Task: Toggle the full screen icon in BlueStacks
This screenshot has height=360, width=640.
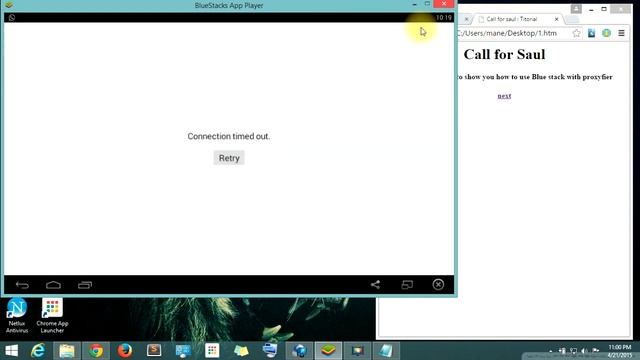Action: 407,284
